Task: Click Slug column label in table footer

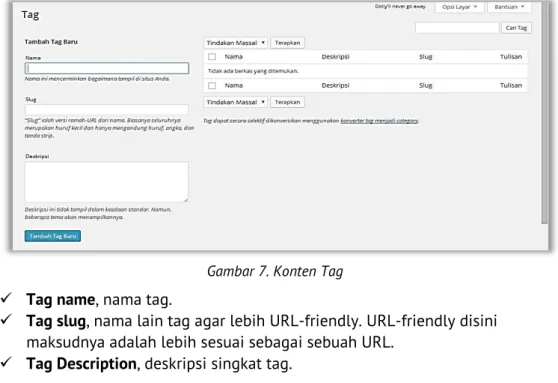Action: [426, 85]
